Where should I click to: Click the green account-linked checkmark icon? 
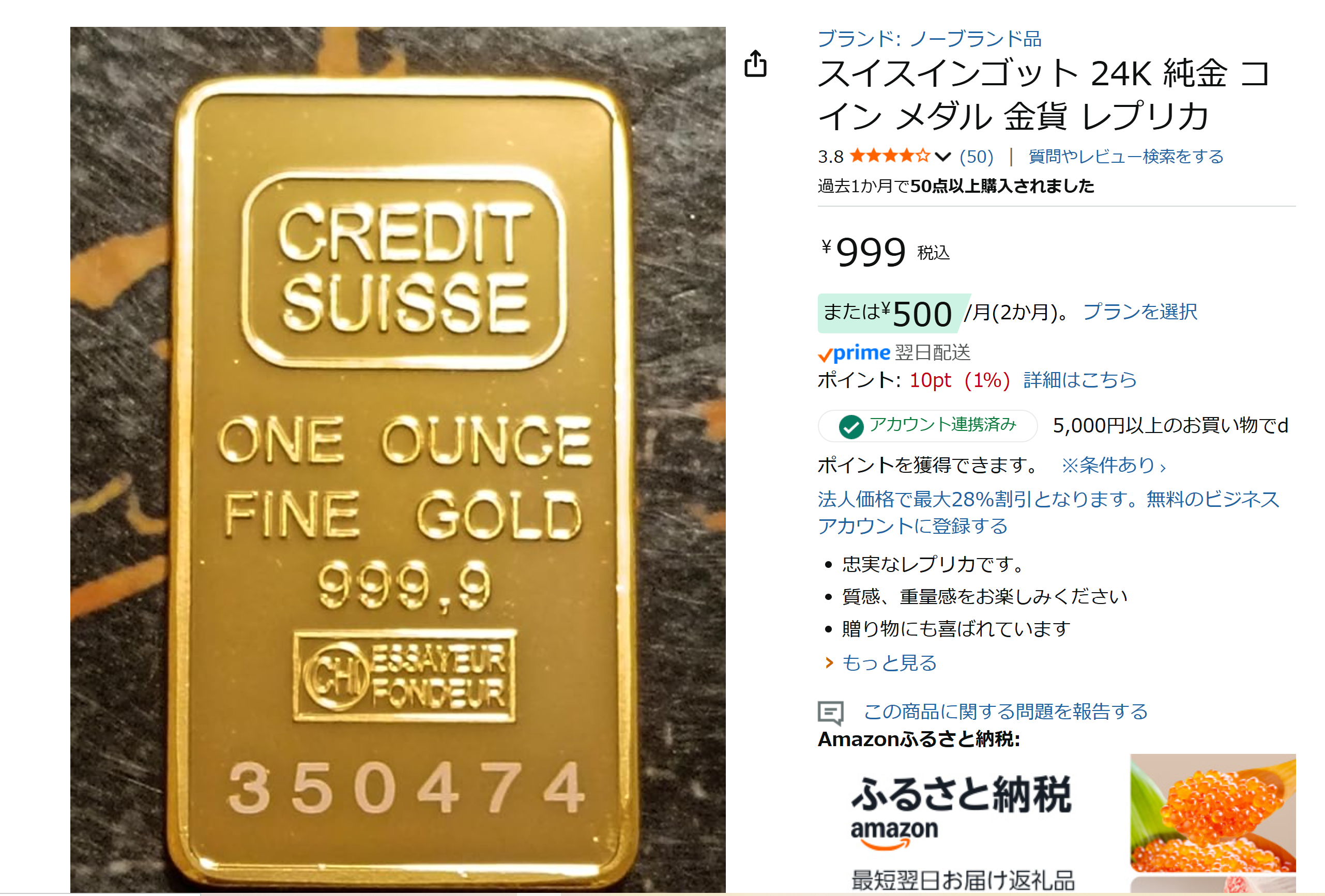coord(850,426)
